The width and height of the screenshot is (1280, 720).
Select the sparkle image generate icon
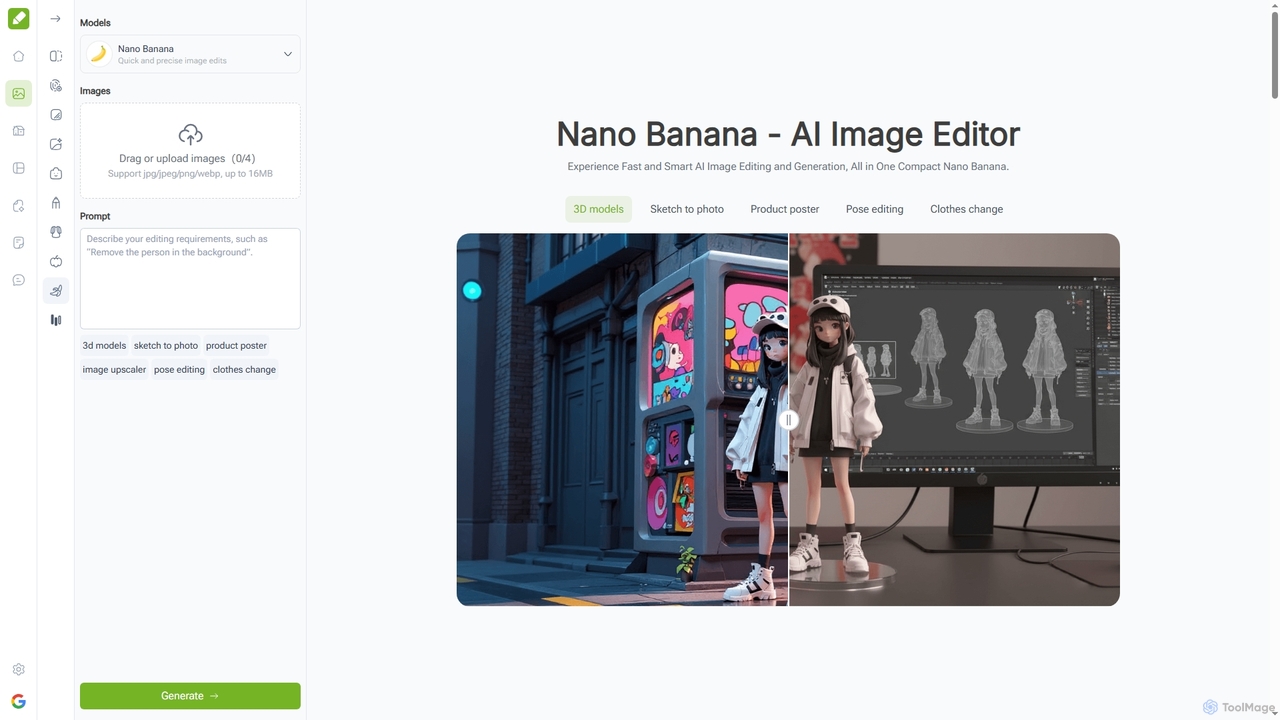[56, 144]
